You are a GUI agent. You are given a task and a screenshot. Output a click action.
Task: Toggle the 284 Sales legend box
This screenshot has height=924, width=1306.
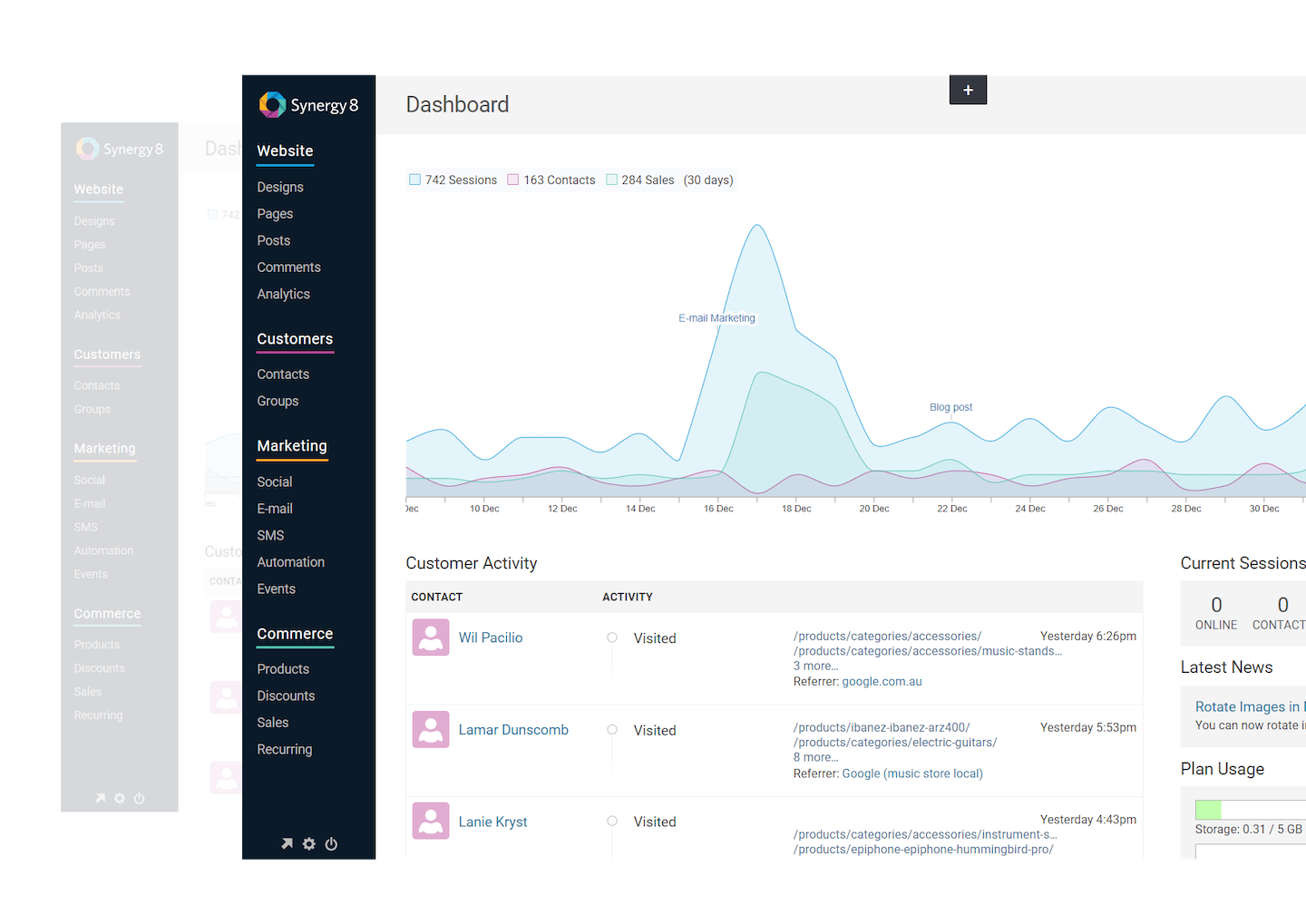(x=611, y=180)
